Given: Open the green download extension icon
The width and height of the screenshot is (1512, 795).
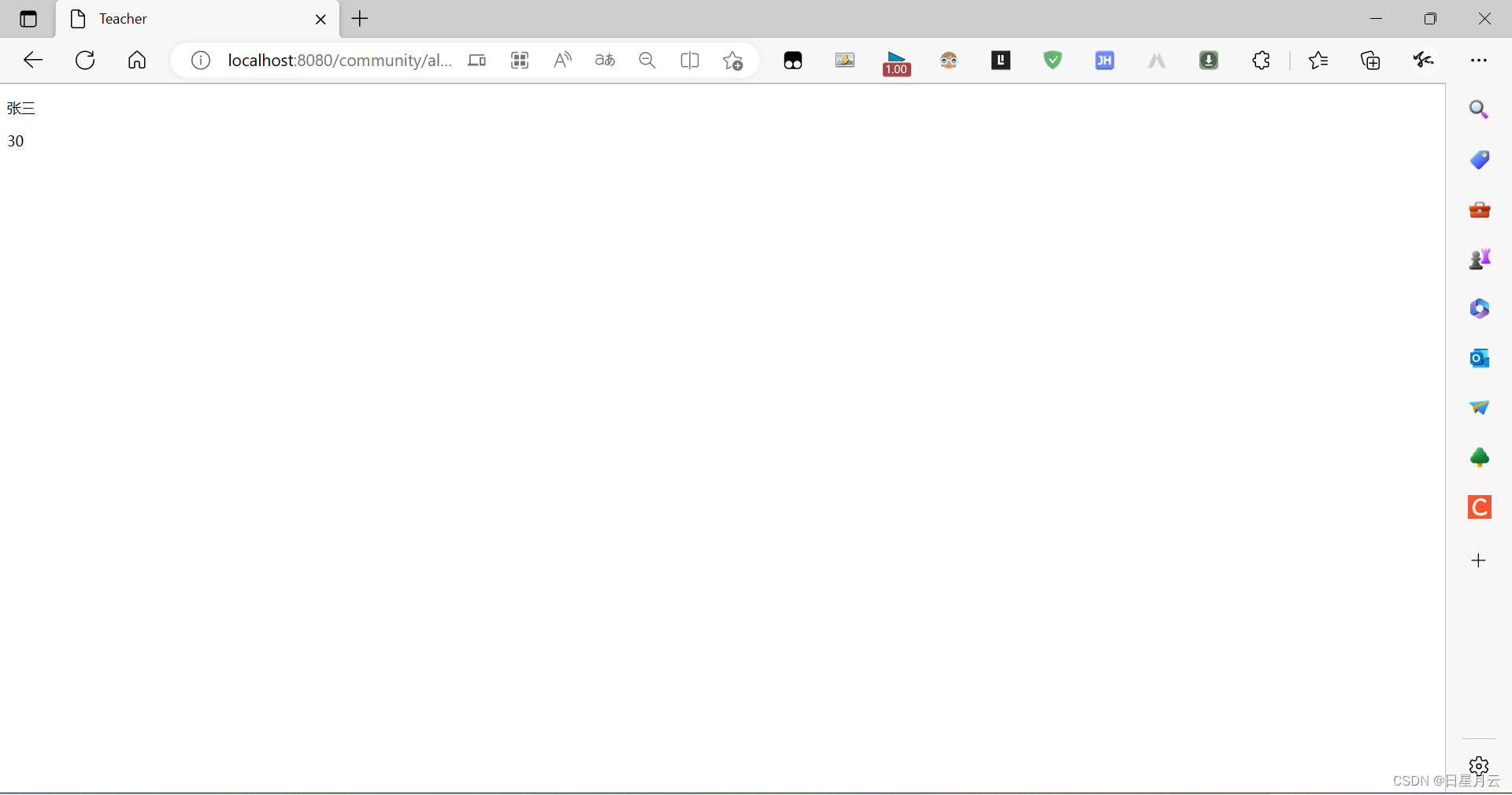Looking at the screenshot, I should 1209,61.
